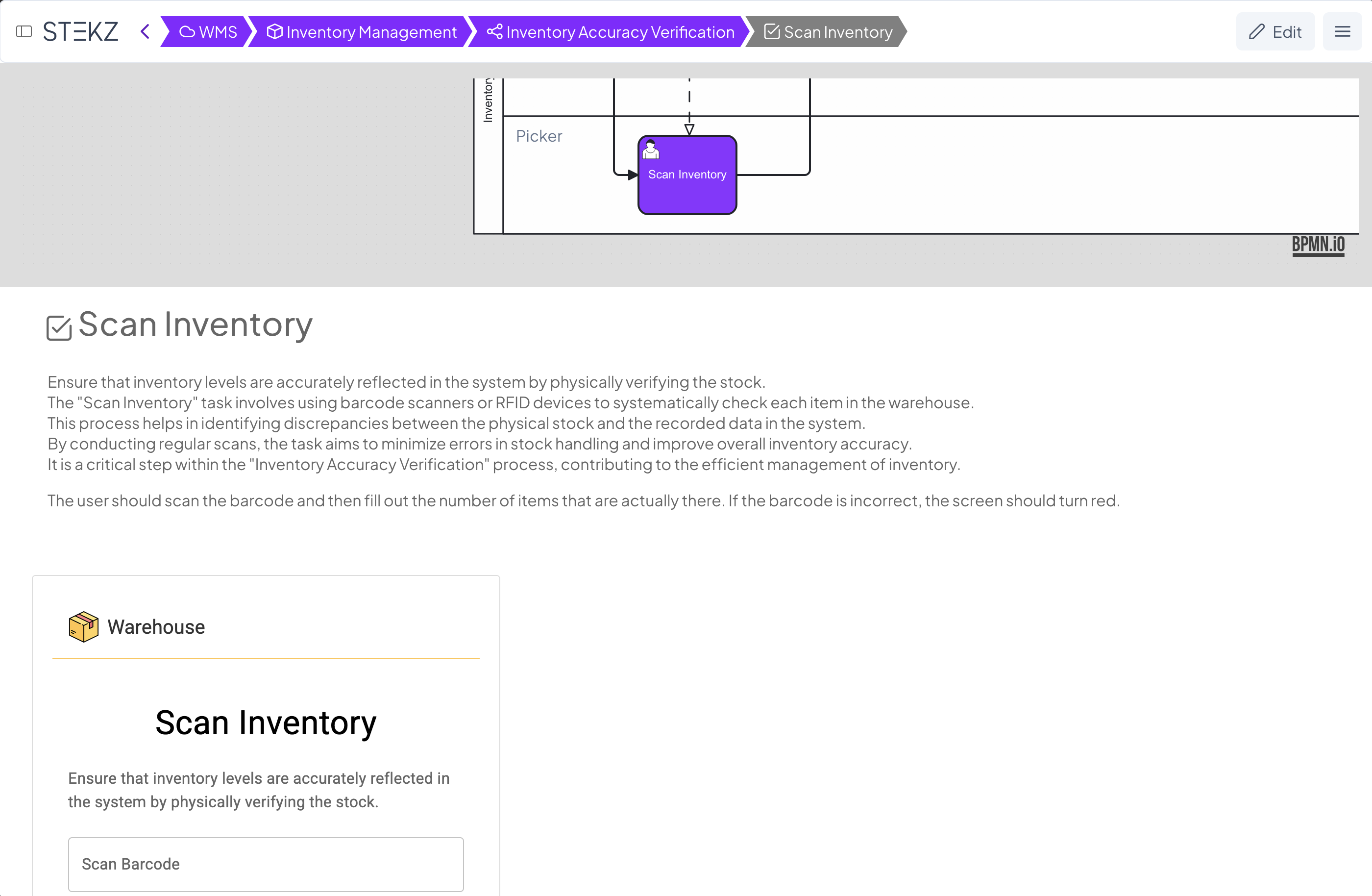Click the Edit button
This screenshot has width=1372, height=896.
1275,31
